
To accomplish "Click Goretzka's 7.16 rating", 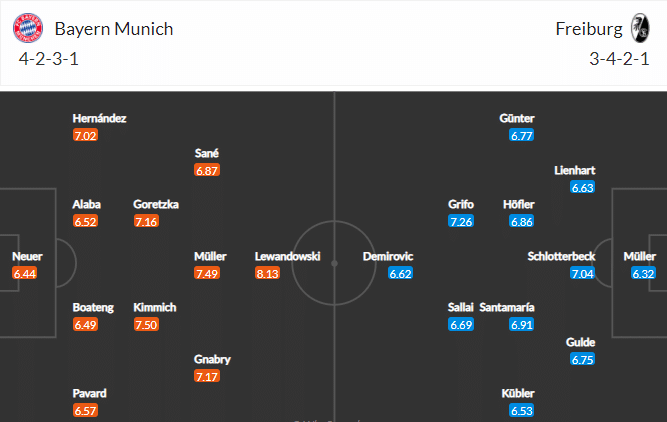I will (x=146, y=221).
